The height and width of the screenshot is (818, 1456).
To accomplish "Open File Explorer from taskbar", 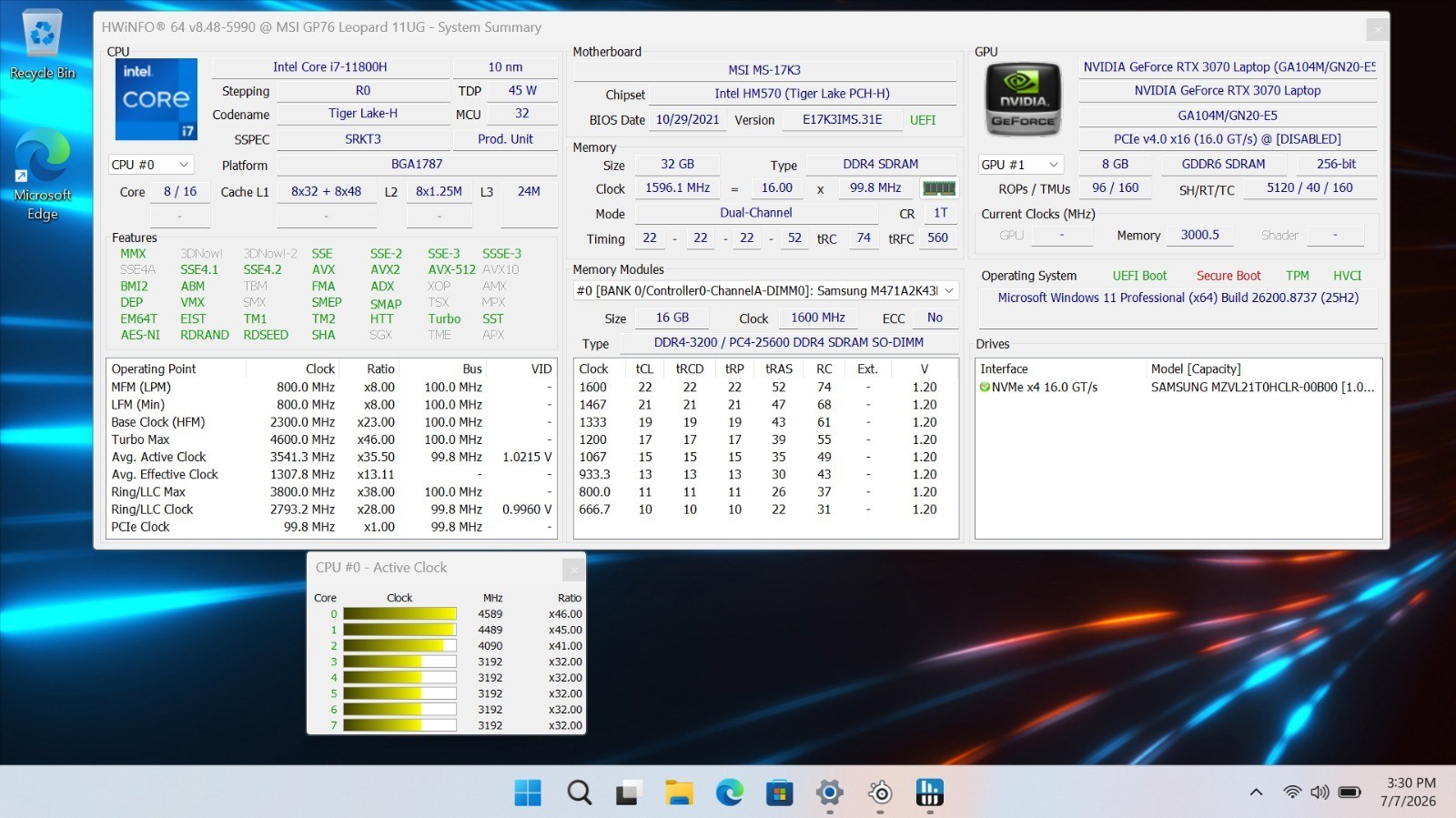I will 679,793.
